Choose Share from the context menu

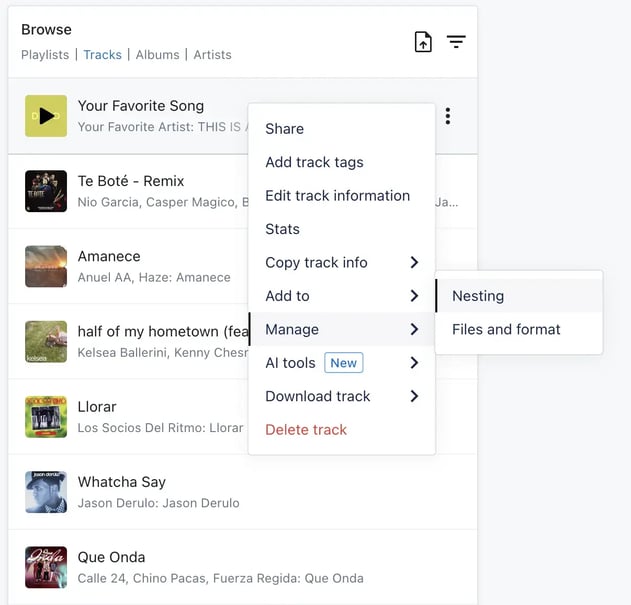click(285, 129)
